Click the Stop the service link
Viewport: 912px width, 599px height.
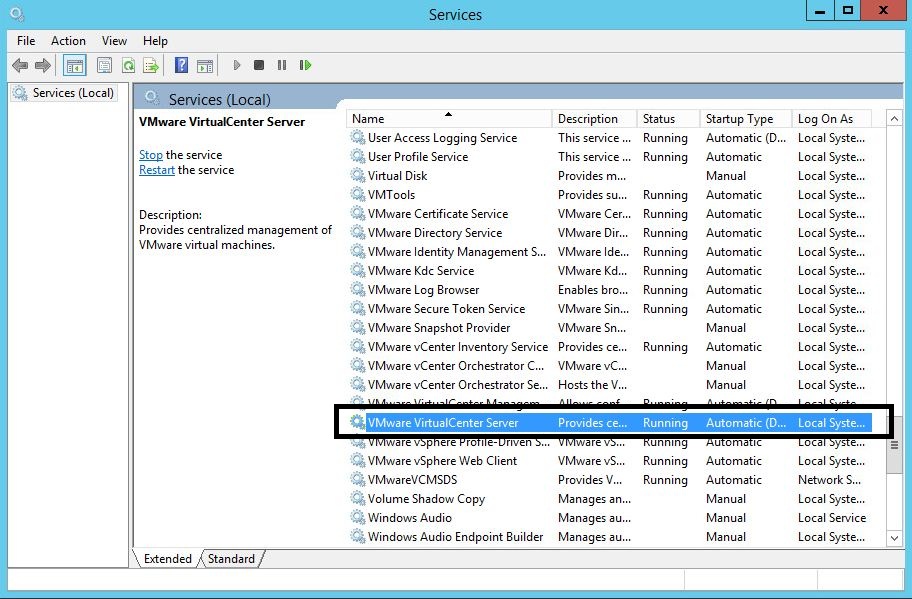151,155
